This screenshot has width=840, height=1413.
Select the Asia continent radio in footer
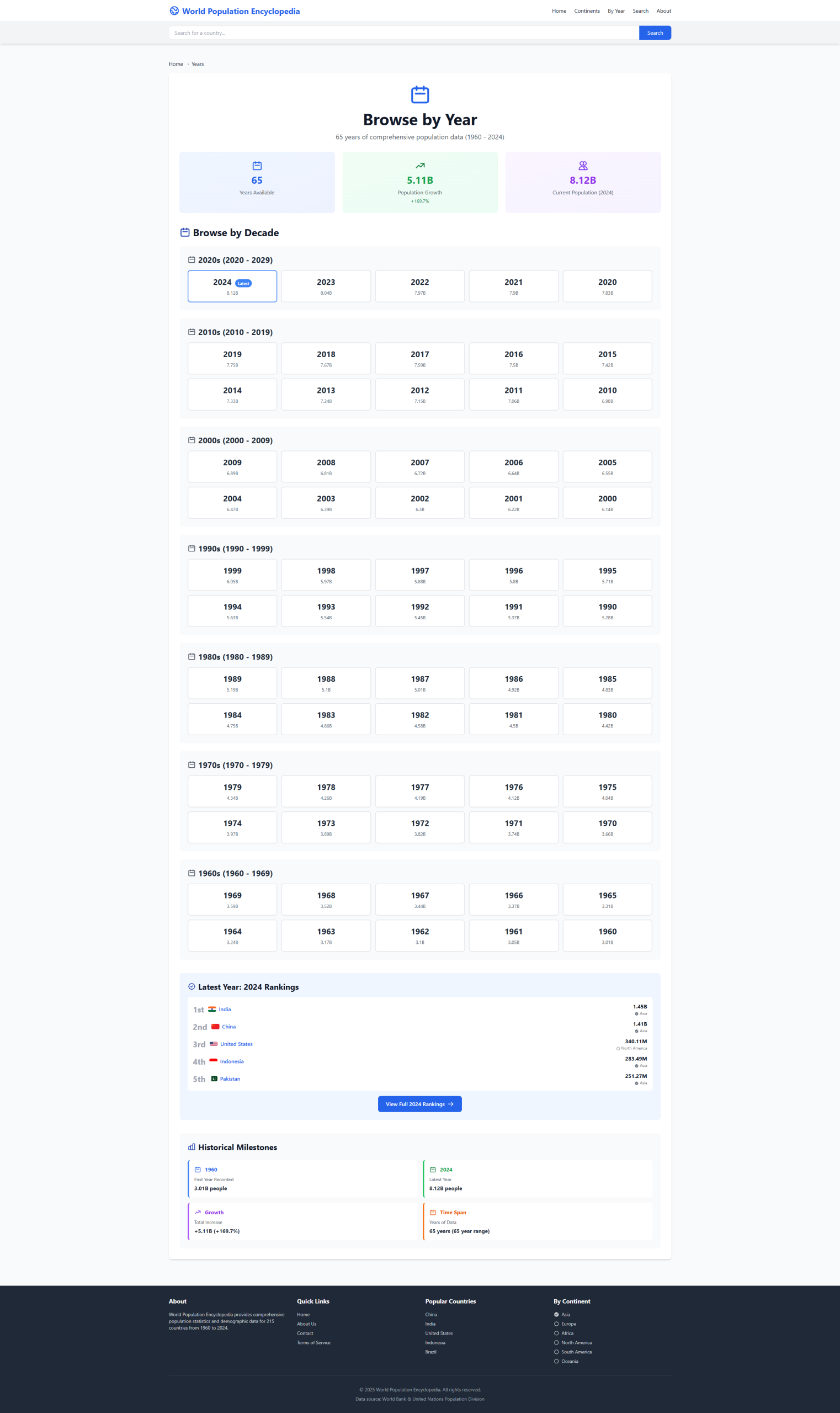(556, 1315)
